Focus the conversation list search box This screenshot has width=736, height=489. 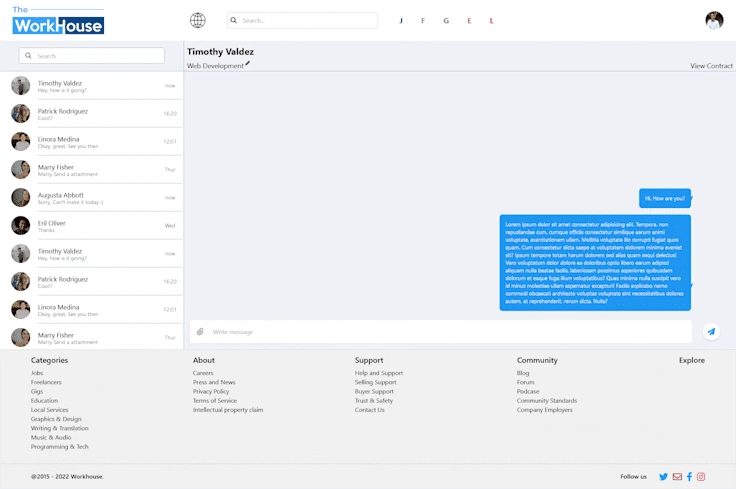(x=92, y=55)
